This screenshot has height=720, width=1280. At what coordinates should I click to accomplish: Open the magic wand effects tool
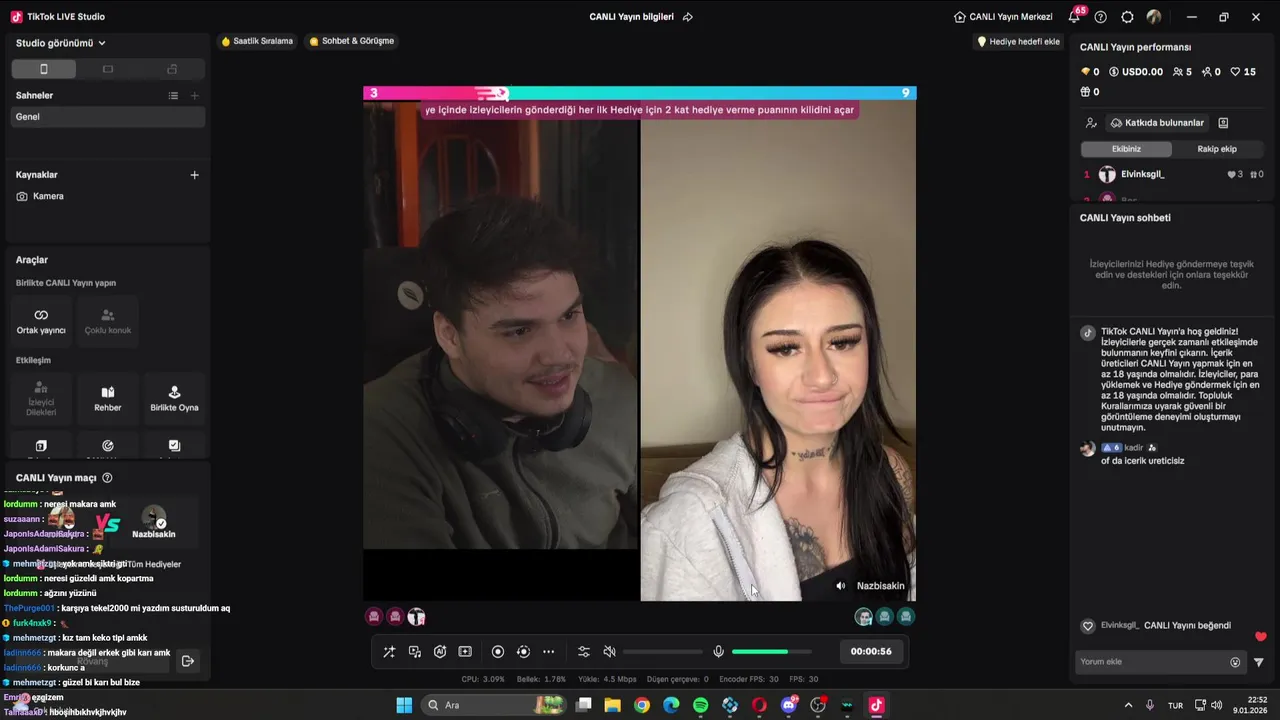pyautogui.click(x=389, y=652)
